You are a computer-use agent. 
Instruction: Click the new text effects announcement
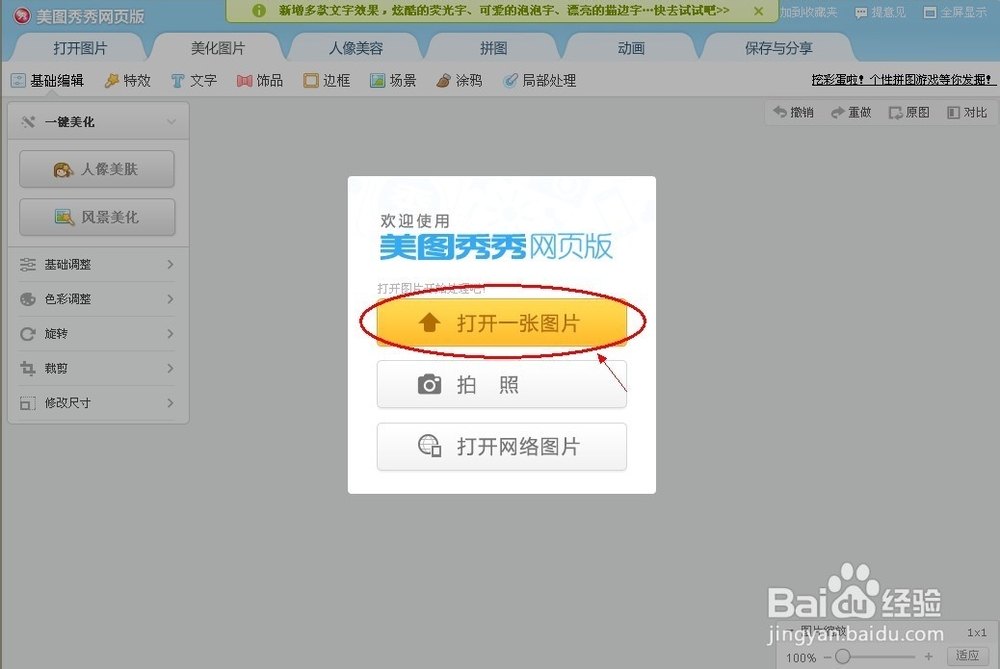[504, 11]
